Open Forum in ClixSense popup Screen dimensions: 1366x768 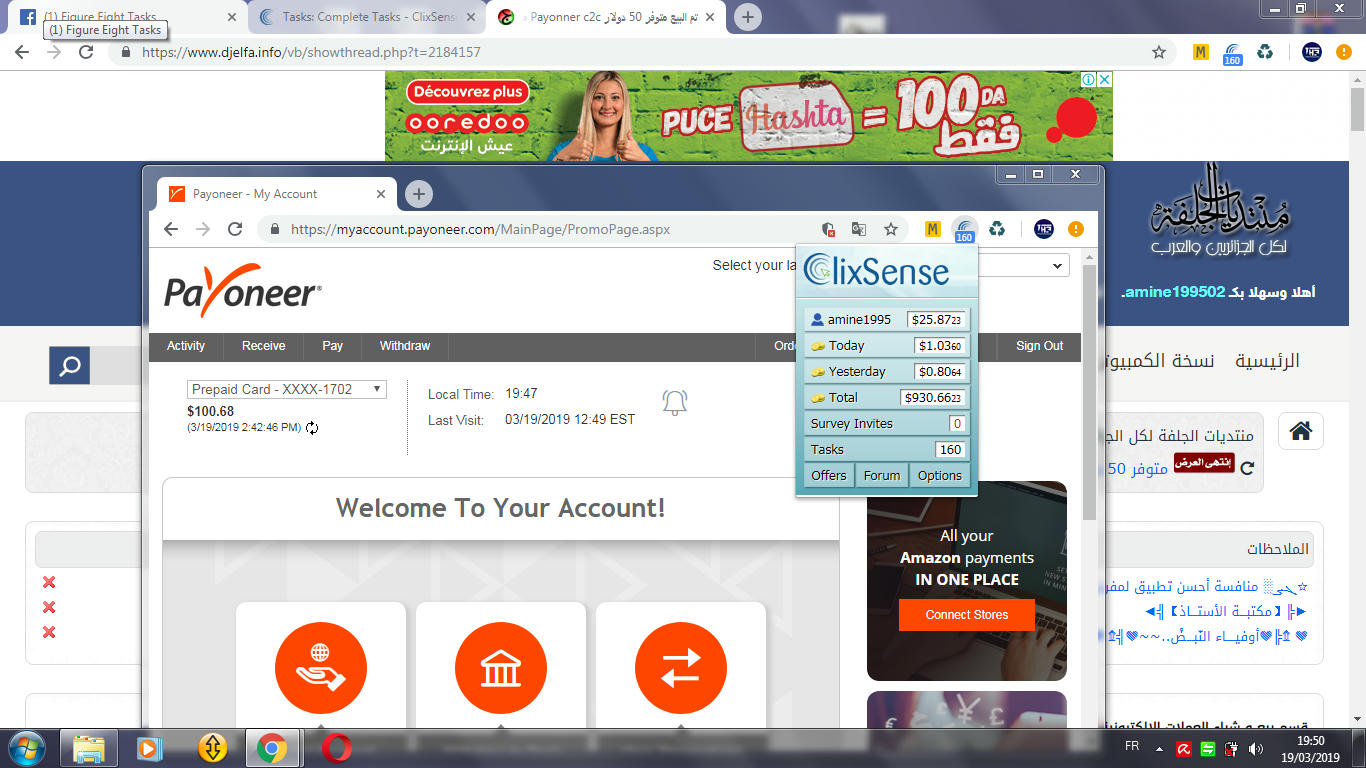(x=882, y=476)
